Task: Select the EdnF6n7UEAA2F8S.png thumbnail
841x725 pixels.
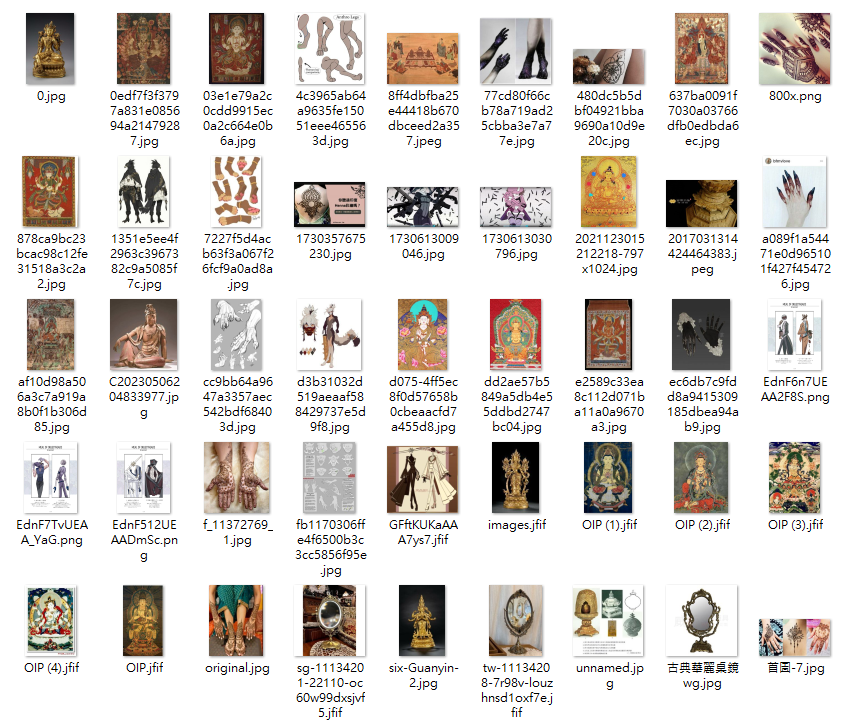Action: pos(795,335)
